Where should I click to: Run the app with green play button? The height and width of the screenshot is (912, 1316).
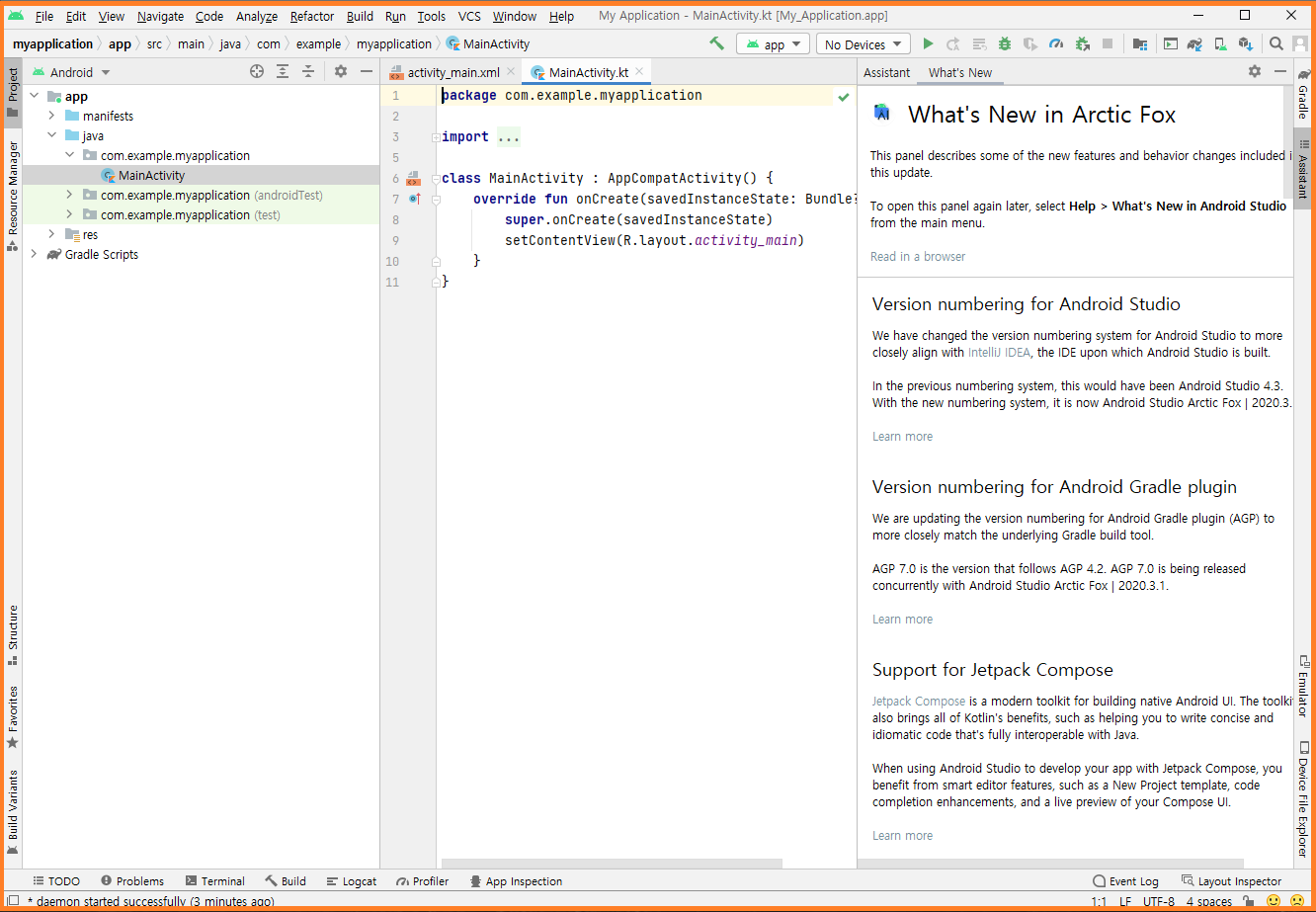(x=928, y=44)
